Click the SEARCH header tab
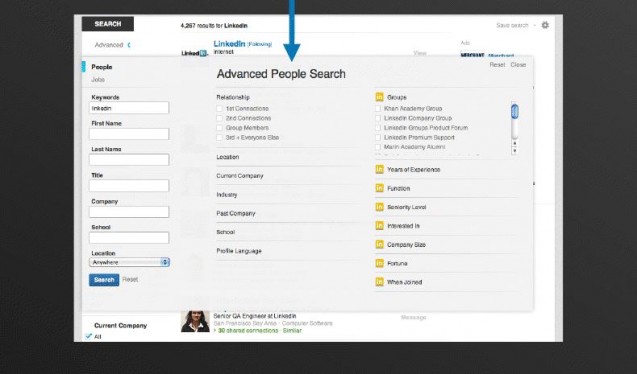 (108, 24)
